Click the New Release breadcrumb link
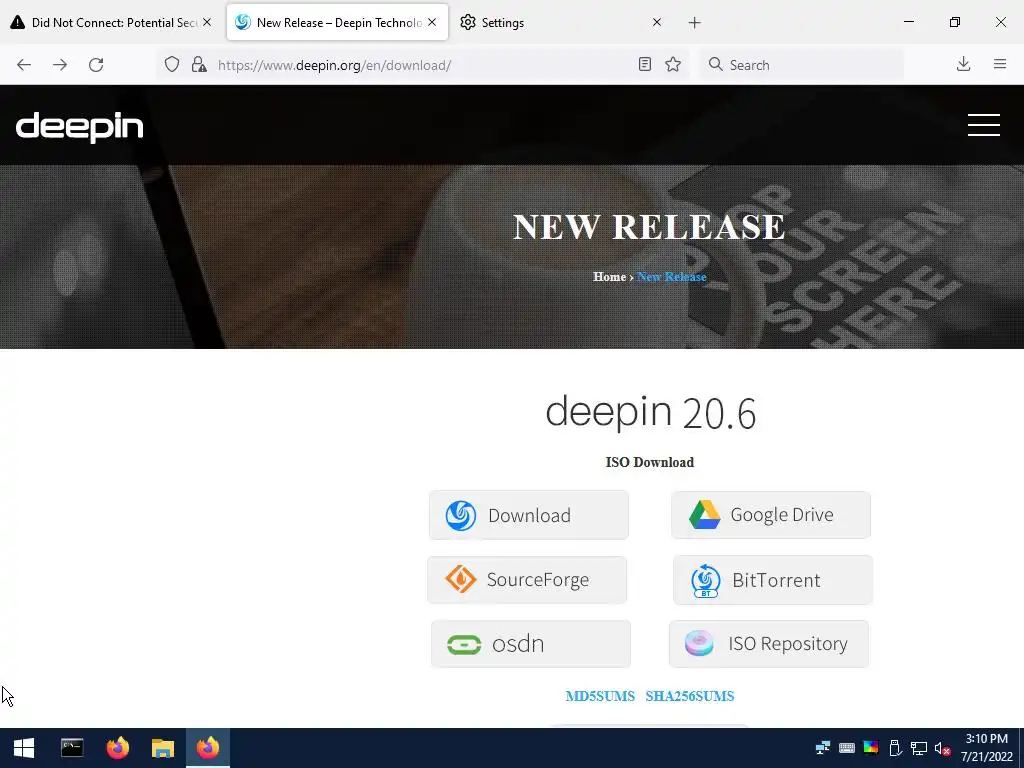 point(672,277)
